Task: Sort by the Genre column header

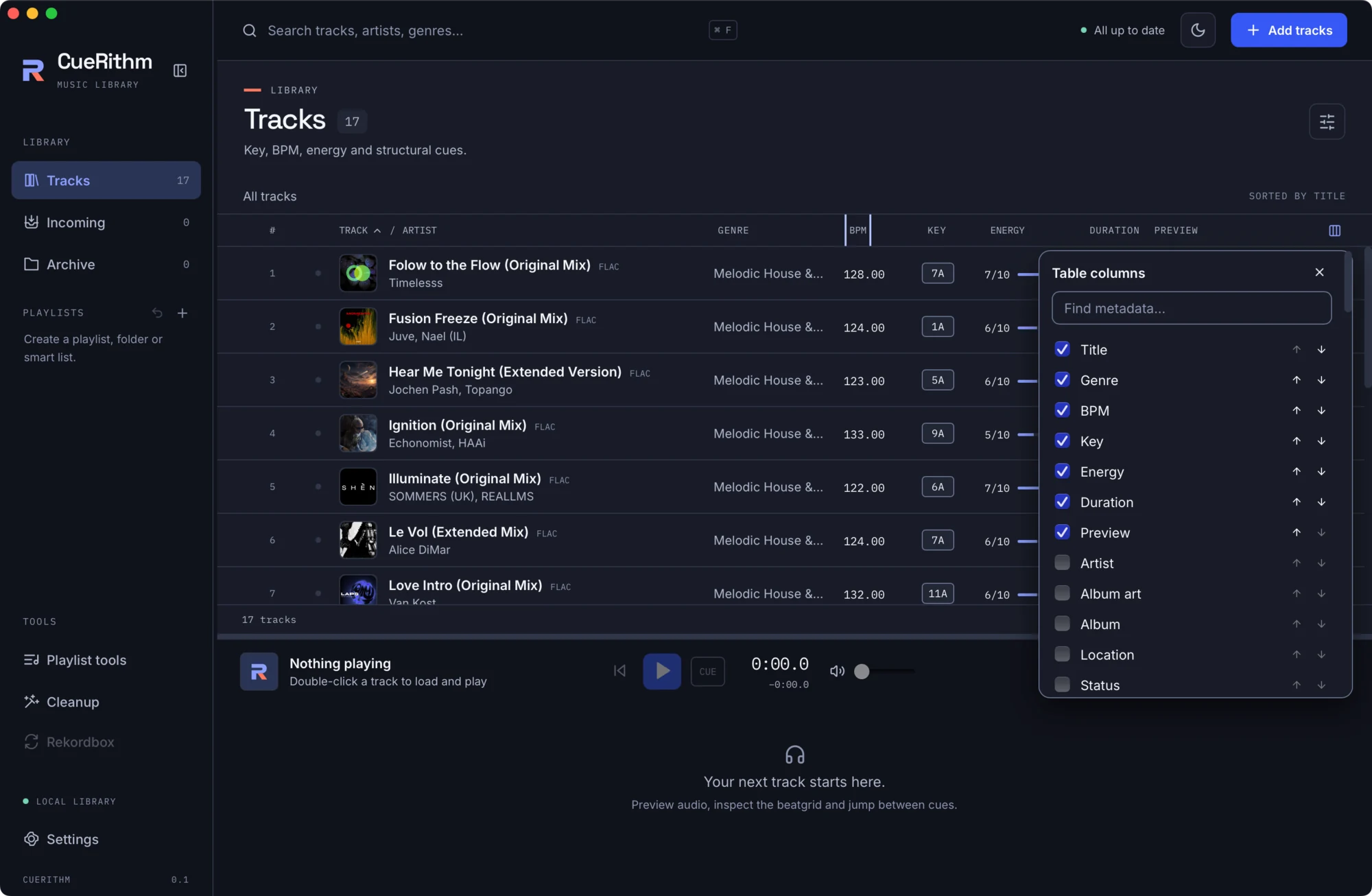Action: 733,231
